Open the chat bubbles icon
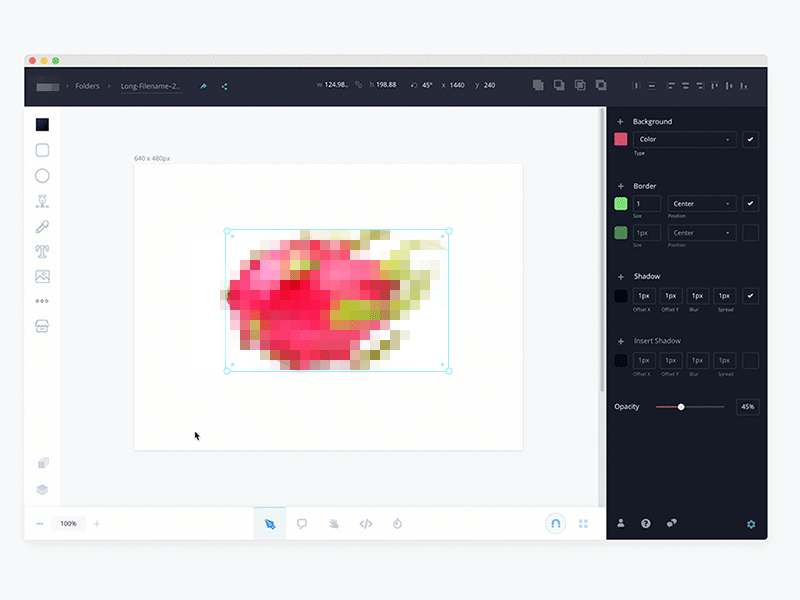 (x=671, y=523)
